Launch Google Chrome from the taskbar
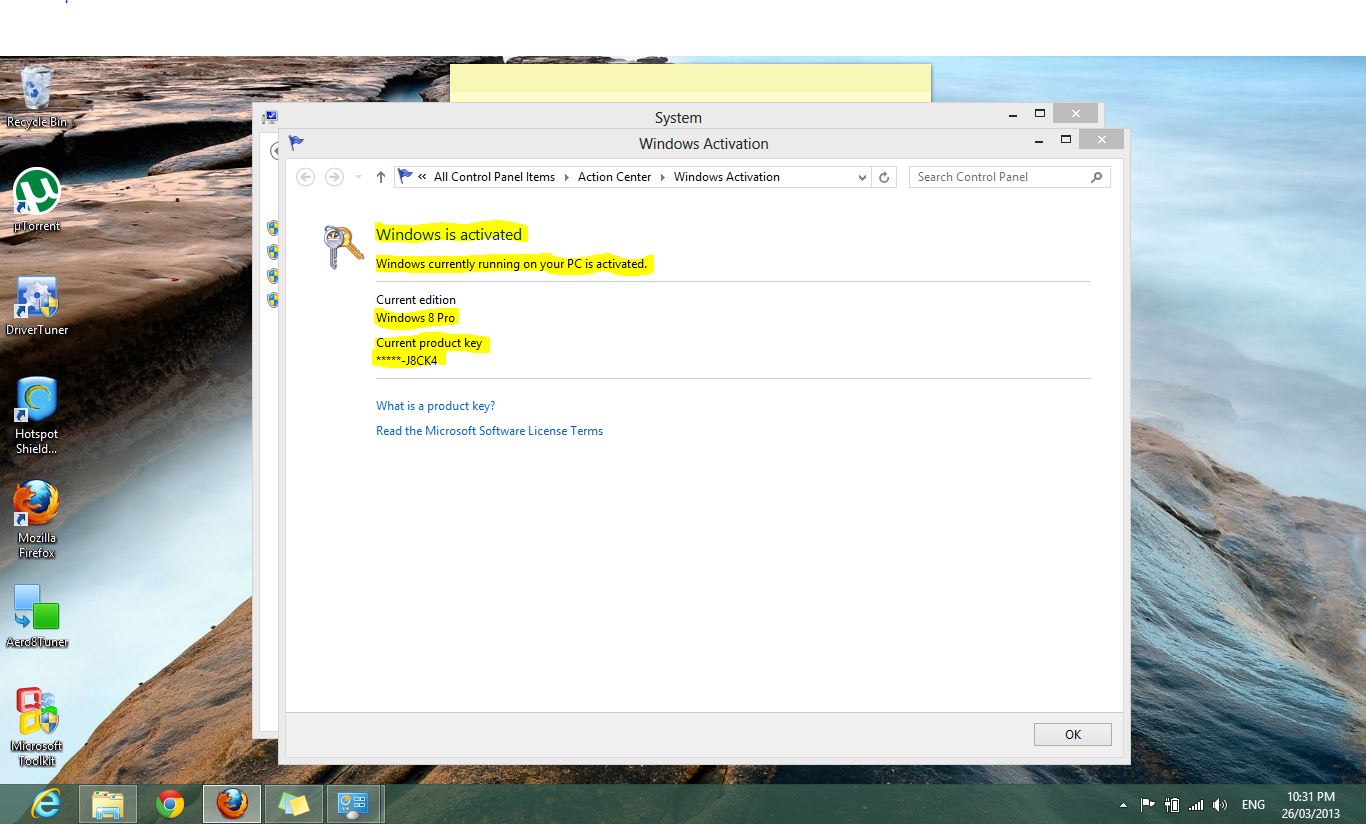 tap(170, 804)
